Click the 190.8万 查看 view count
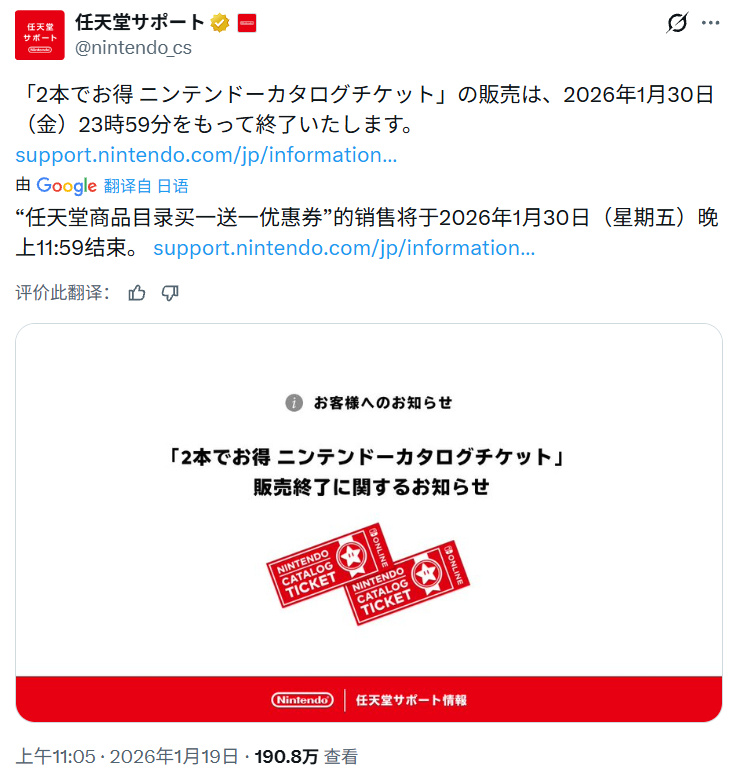This screenshot has height=776, width=738. click(306, 757)
